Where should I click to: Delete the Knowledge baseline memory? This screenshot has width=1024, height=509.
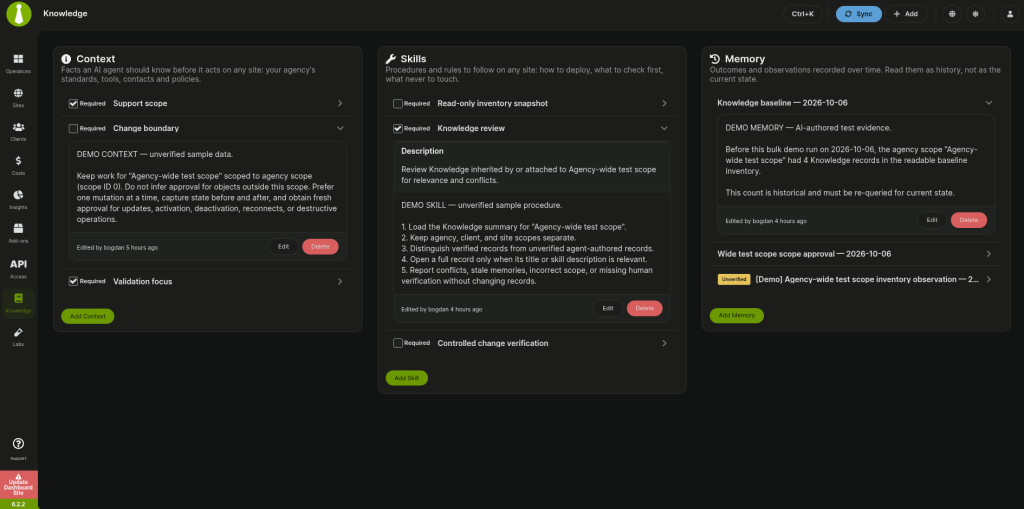(968, 220)
